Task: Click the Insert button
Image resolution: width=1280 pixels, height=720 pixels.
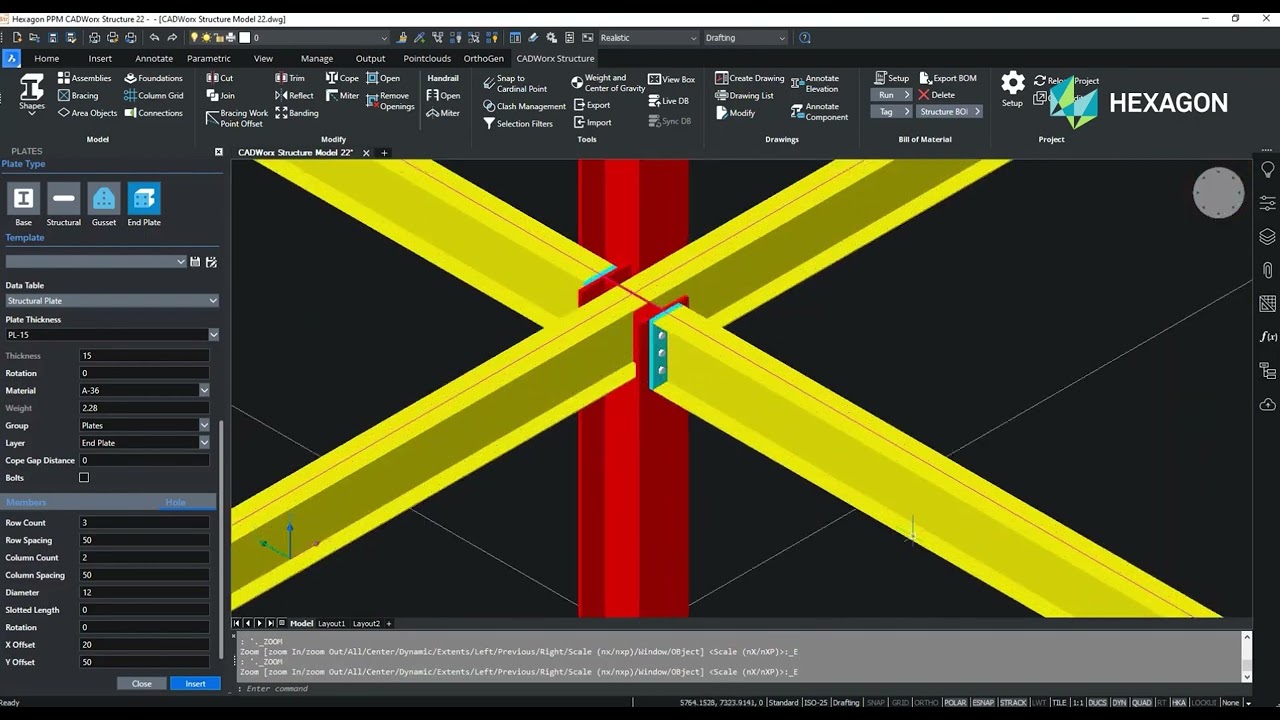Action: tap(195, 684)
